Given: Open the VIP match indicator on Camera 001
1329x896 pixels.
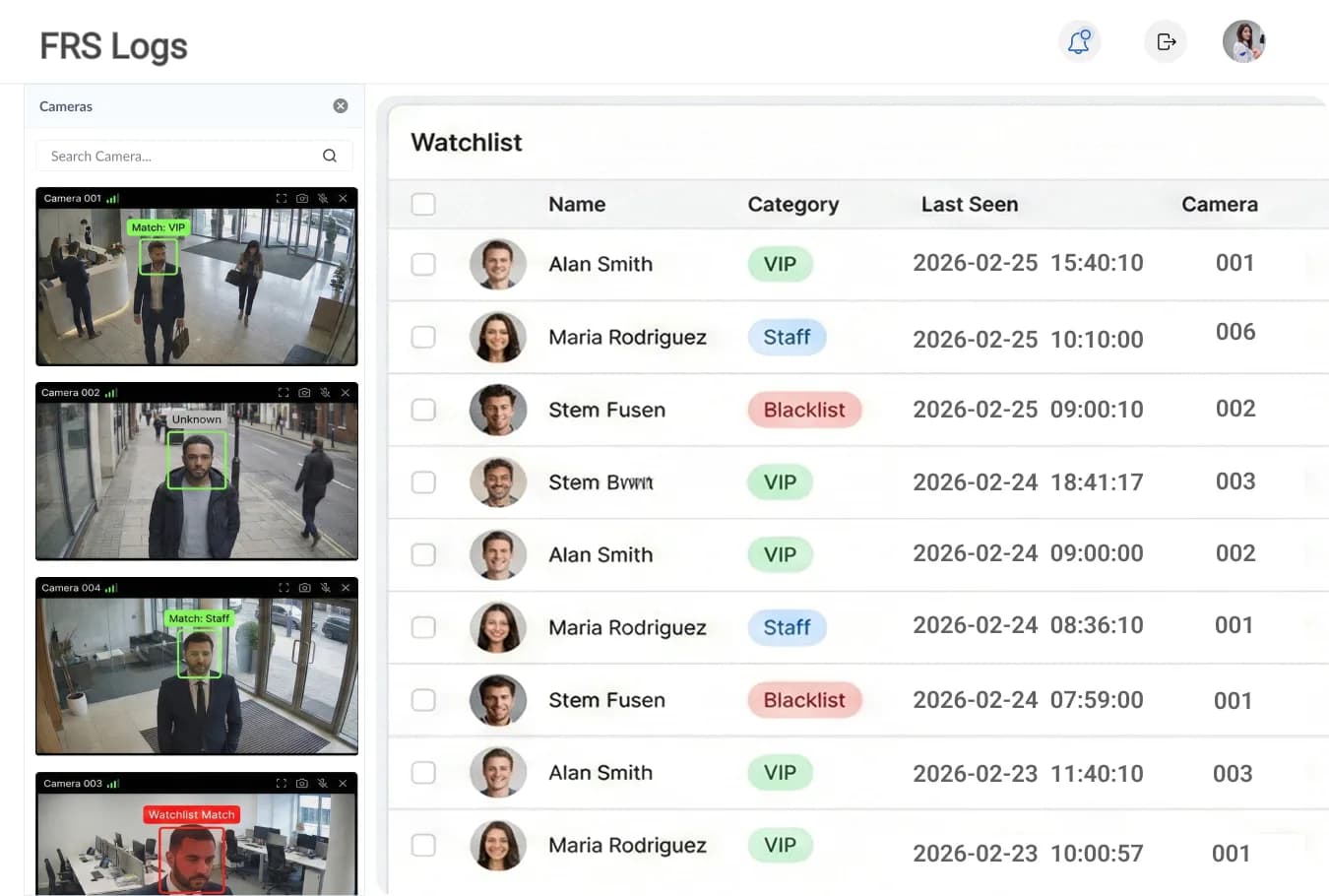Looking at the screenshot, I should tap(158, 226).
